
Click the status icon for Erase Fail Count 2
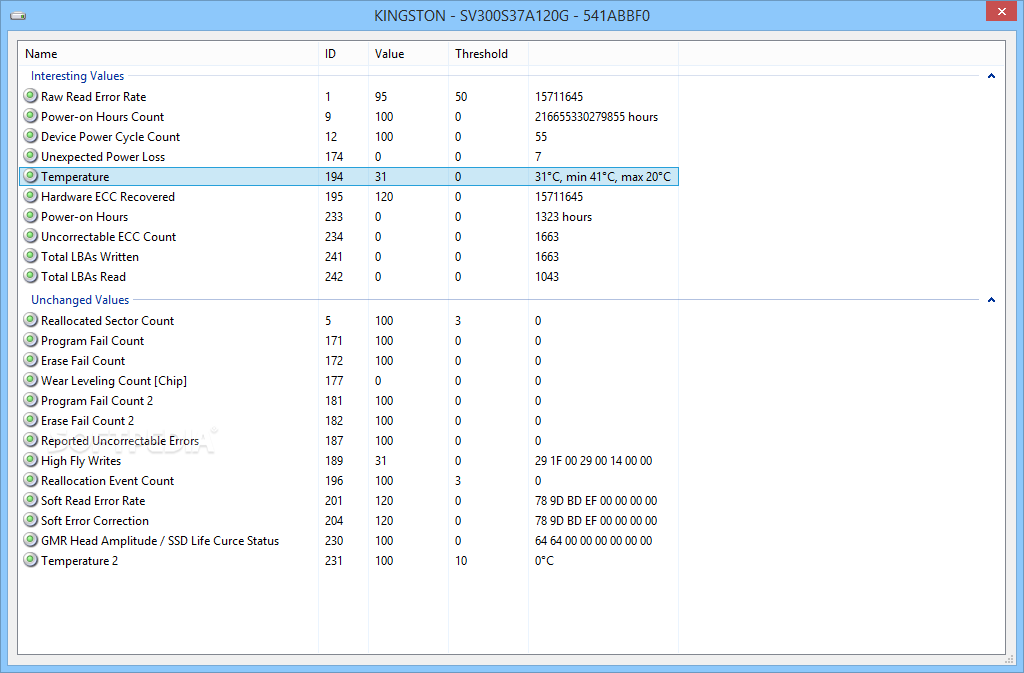[31, 420]
